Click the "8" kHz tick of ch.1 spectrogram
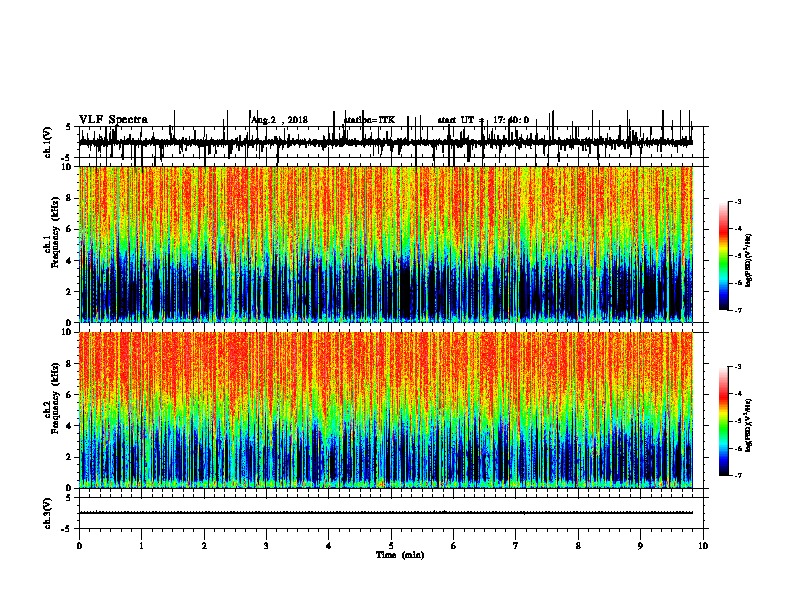Viewport: 792px width, 612px height. tap(70, 198)
